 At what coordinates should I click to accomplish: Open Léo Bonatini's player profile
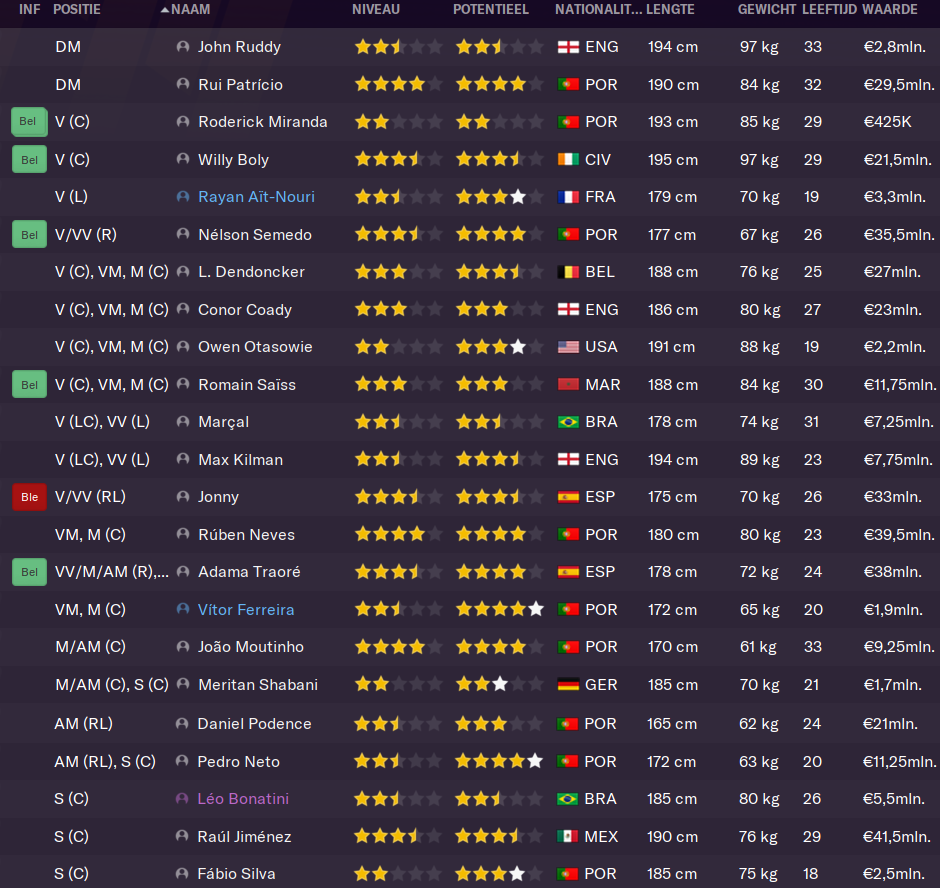[x=243, y=799]
